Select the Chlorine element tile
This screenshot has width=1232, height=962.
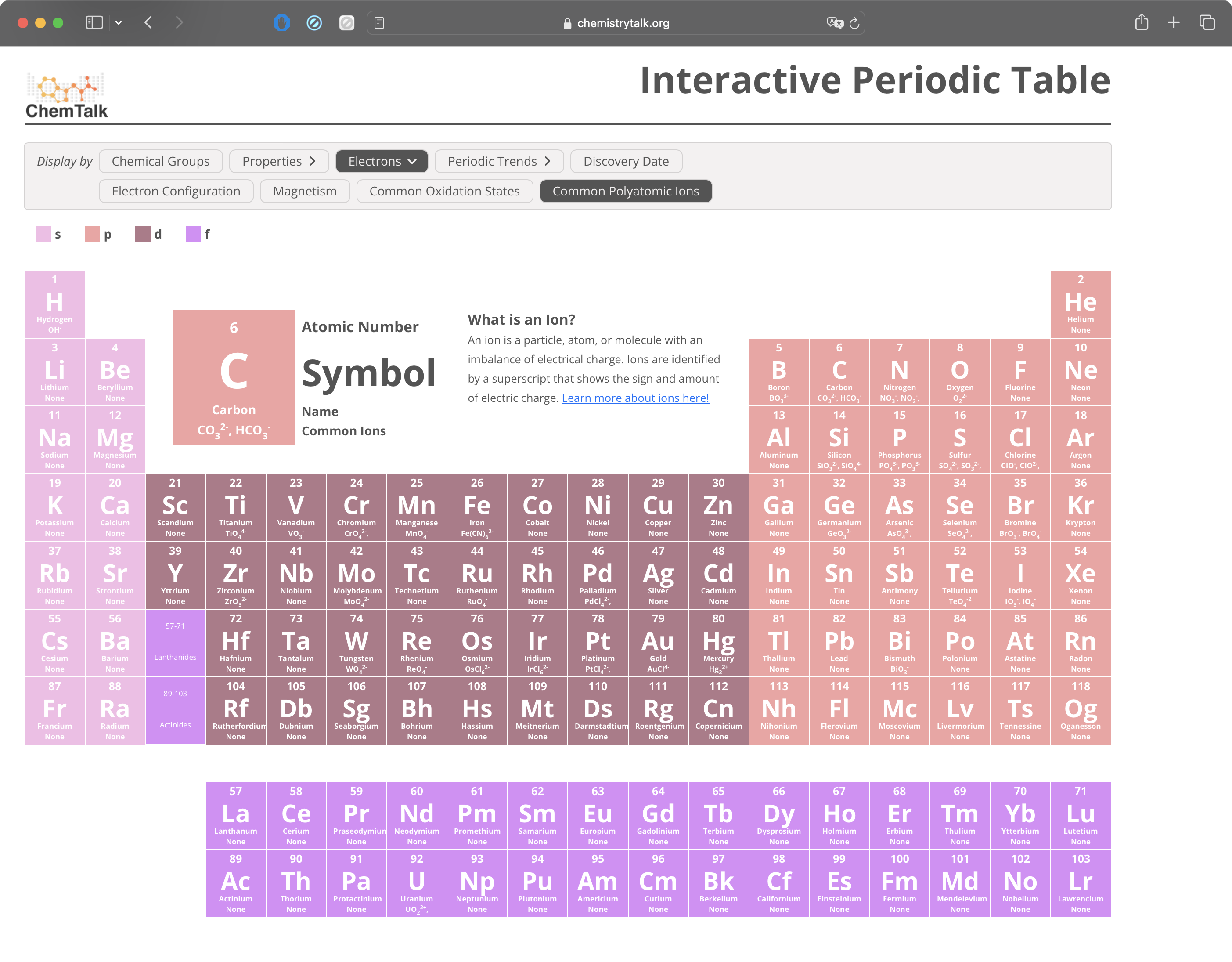pyautogui.click(x=1020, y=440)
